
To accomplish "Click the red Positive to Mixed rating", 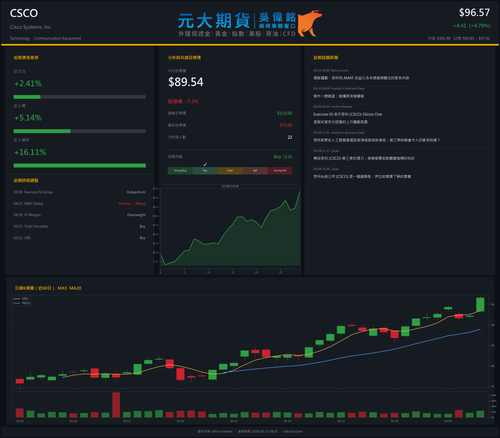I will (132, 204).
